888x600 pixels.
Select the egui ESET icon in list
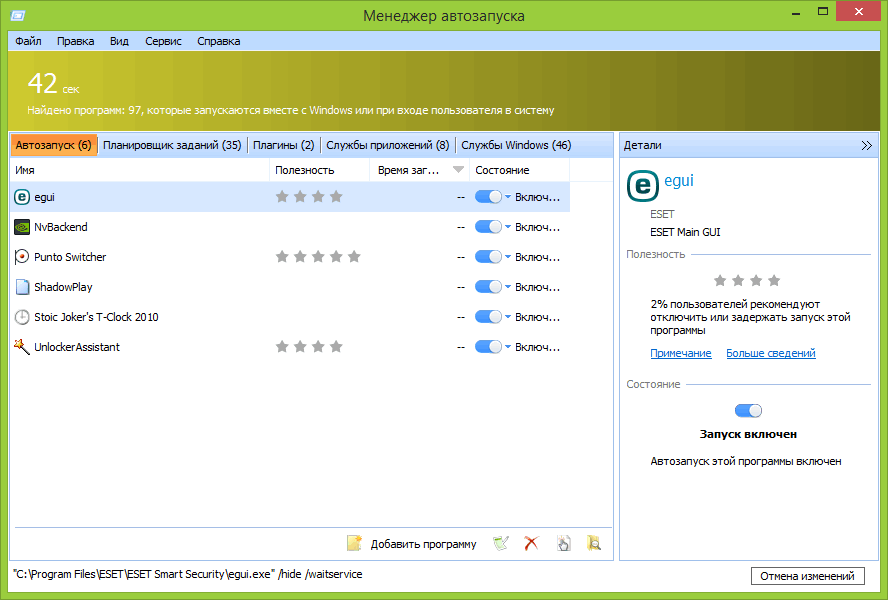(x=23, y=197)
